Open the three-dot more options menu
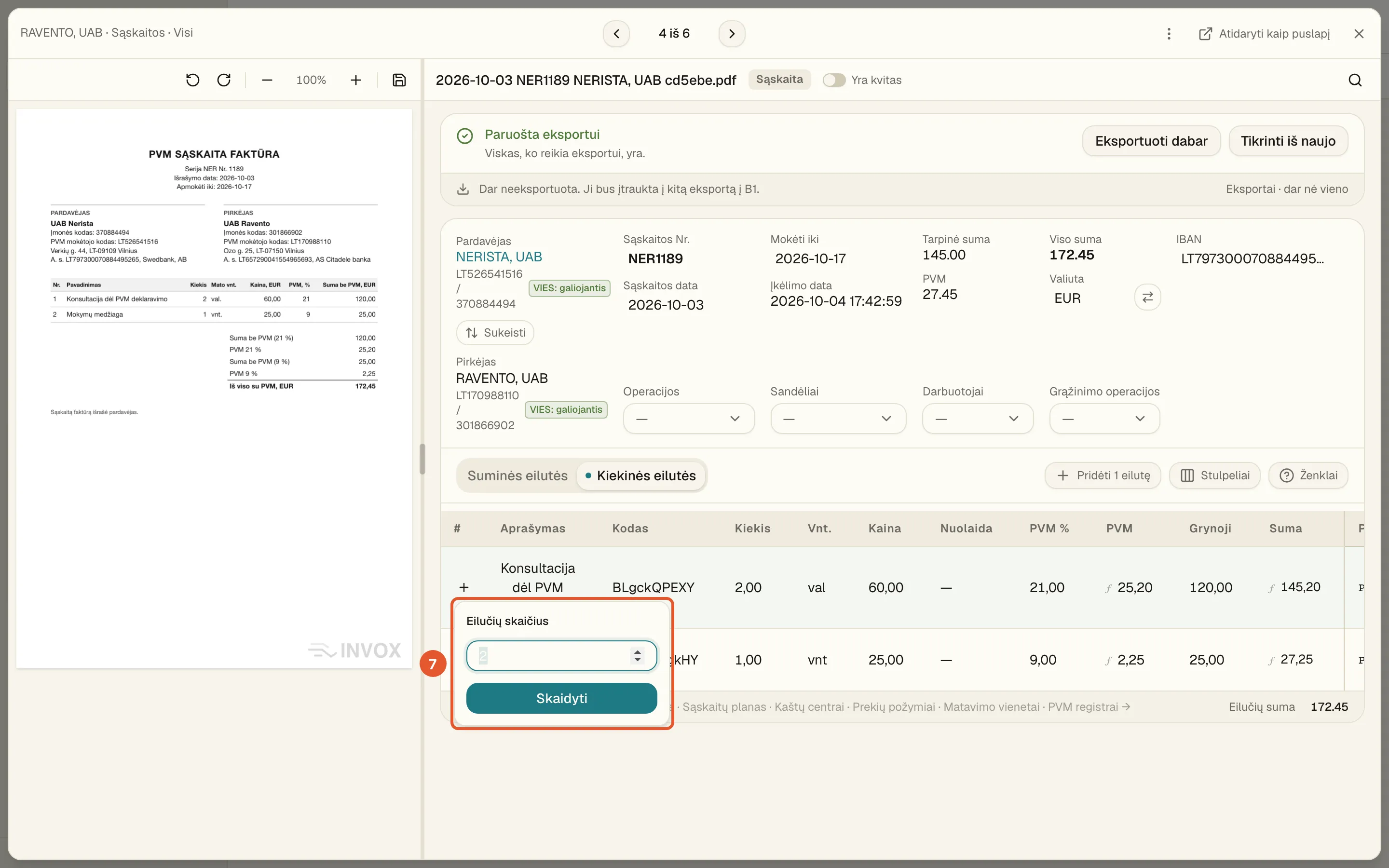The height and width of the screenshot is (868, 1389). (x=1169, y=33)
